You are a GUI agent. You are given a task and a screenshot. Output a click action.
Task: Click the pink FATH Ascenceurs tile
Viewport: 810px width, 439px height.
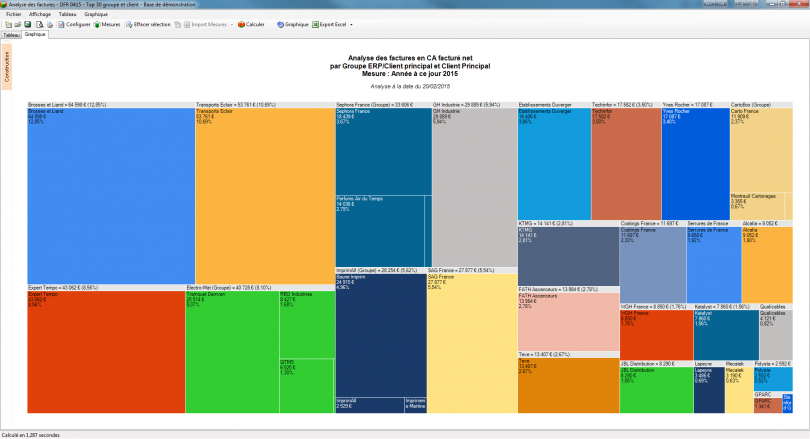click(568, 322)
